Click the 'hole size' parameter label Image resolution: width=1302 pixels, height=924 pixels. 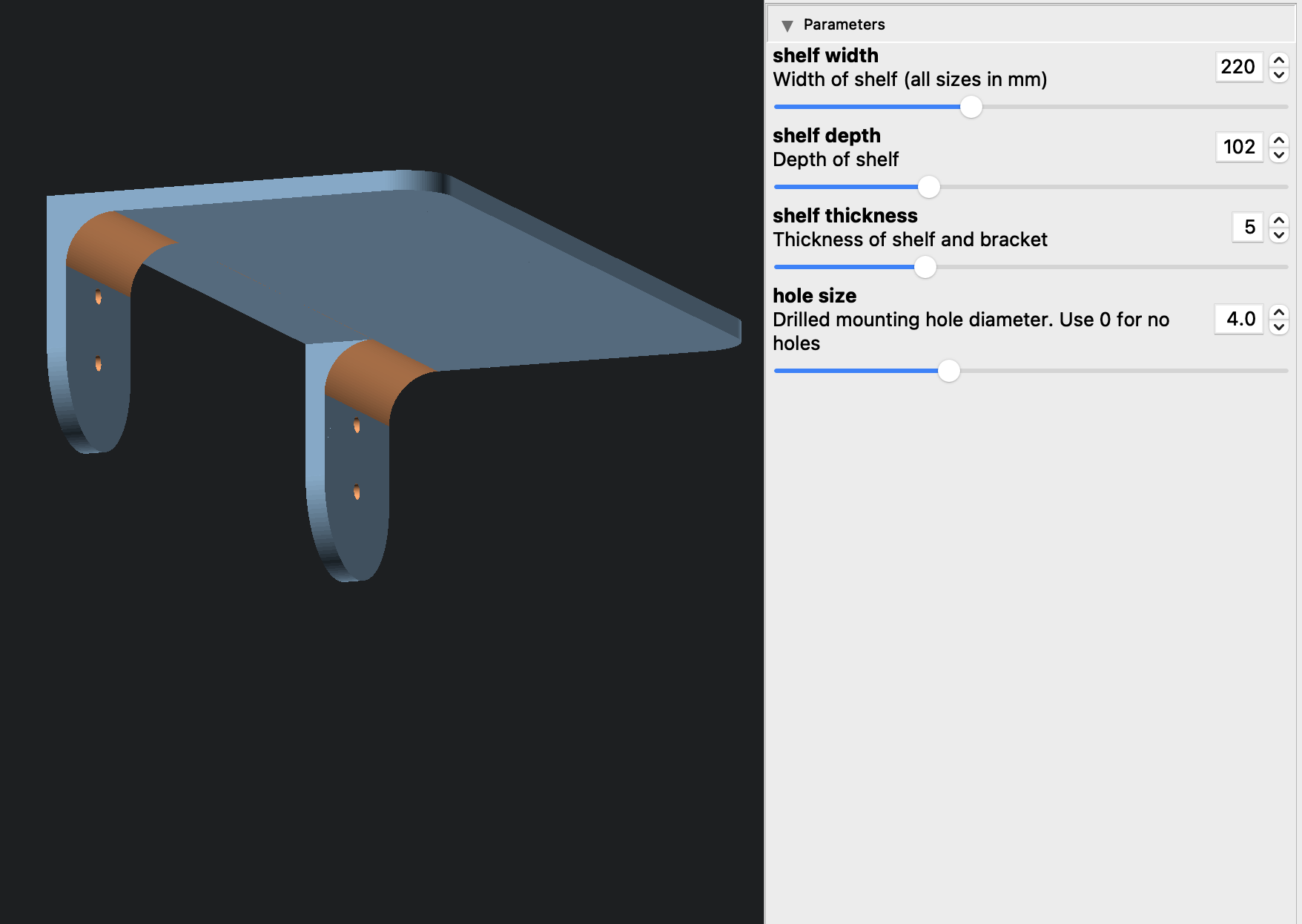[x=814, y=296]
